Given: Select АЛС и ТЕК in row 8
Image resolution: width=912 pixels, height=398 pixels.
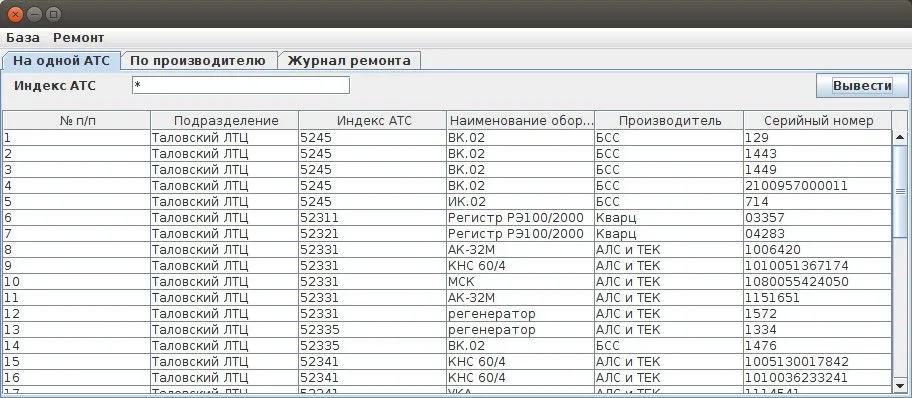Looking at the screenshot, I should click(669, 250).
